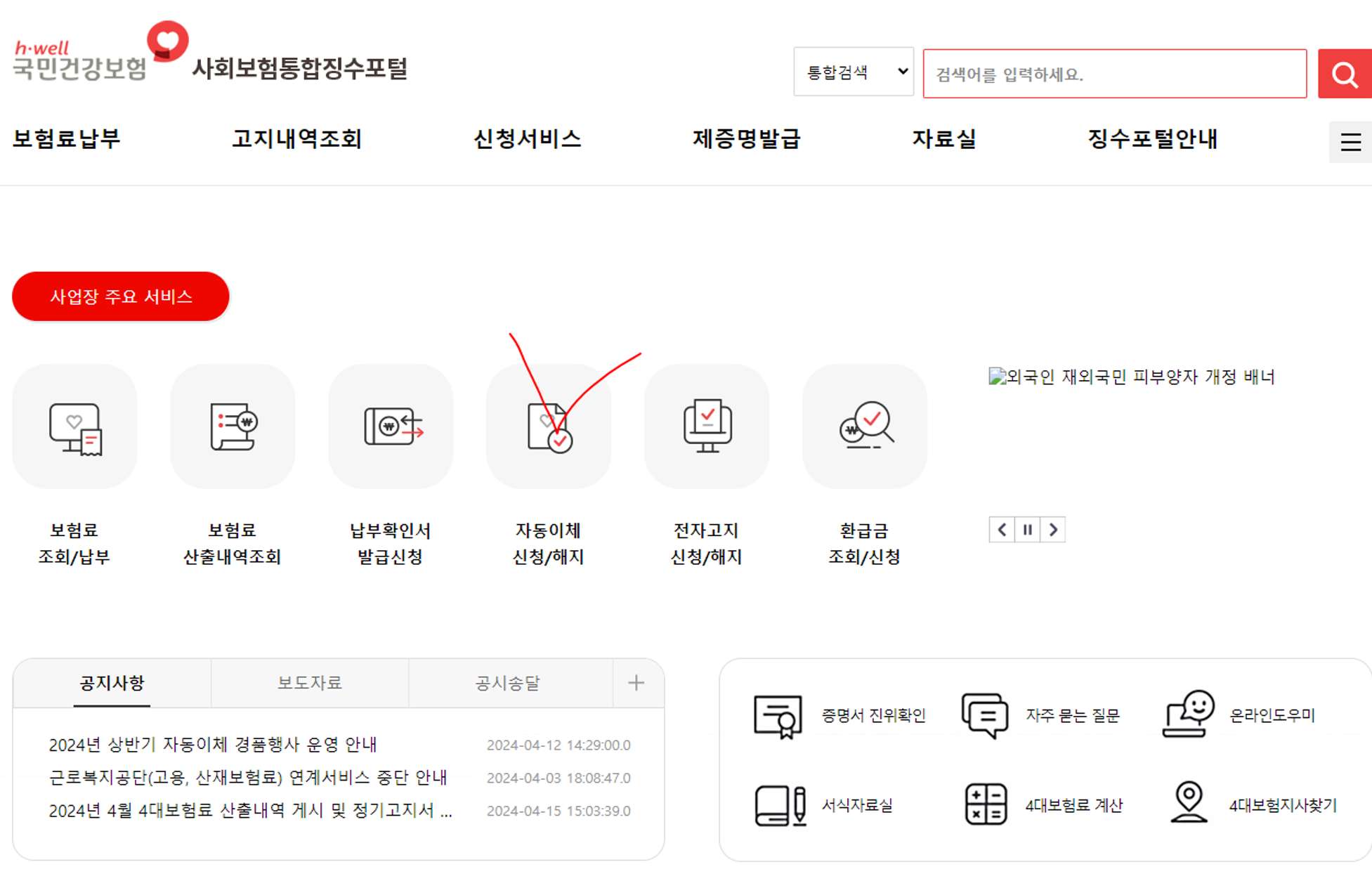The width and height of the screenshot is (1372, 874).
Task: Click the 4대보험지사찾기 location pin icon
Action: (x=1189, y=802)
